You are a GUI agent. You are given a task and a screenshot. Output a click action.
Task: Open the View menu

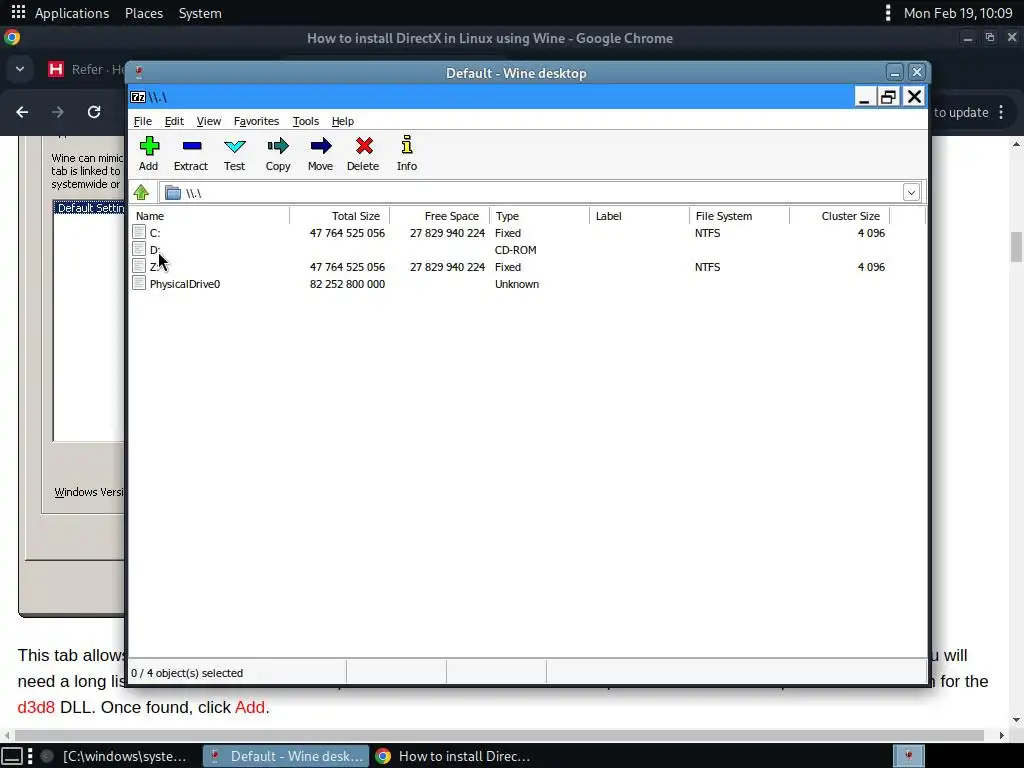tap(208, 121)
